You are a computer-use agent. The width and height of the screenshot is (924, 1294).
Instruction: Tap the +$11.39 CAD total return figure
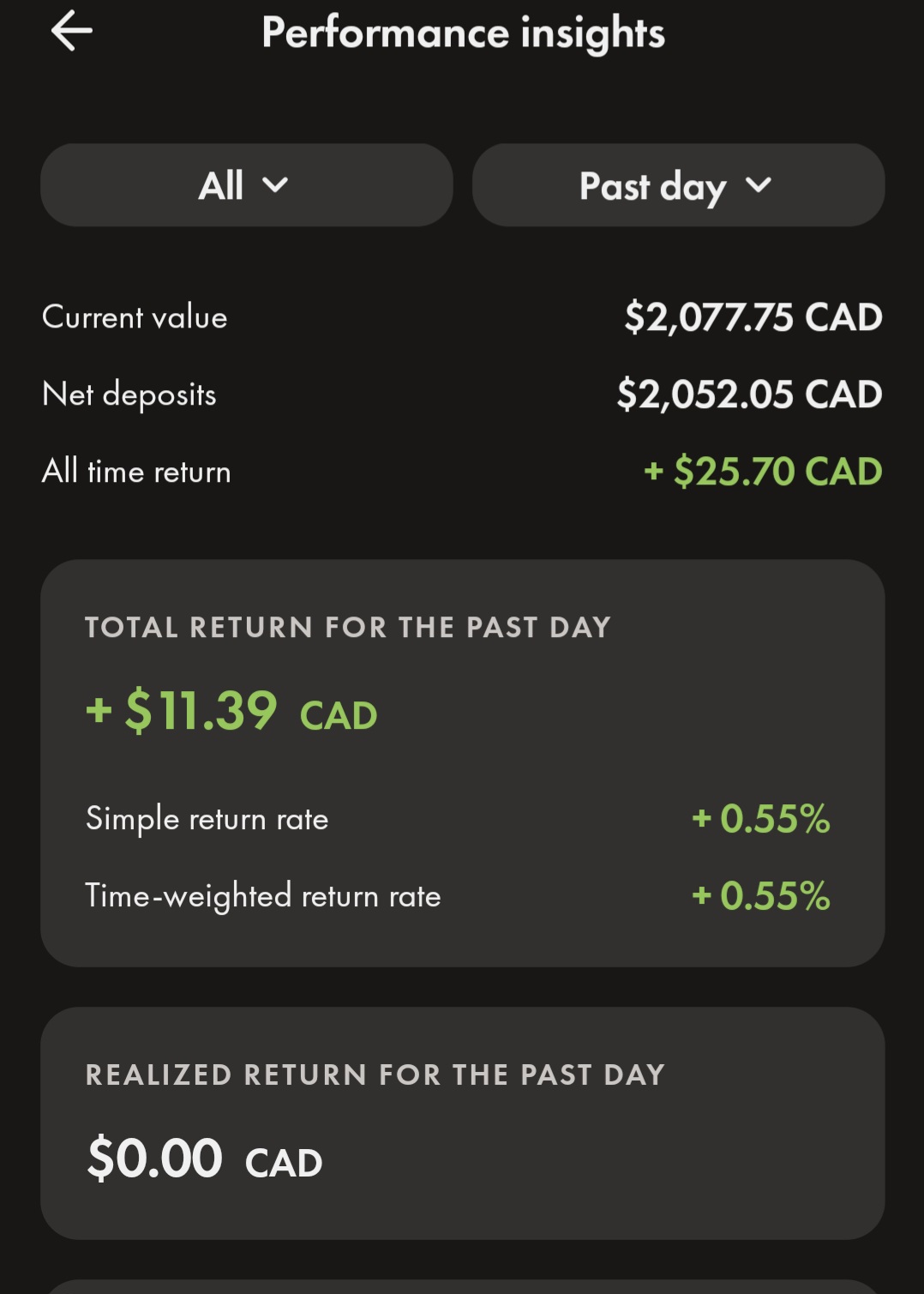(231, 712)
